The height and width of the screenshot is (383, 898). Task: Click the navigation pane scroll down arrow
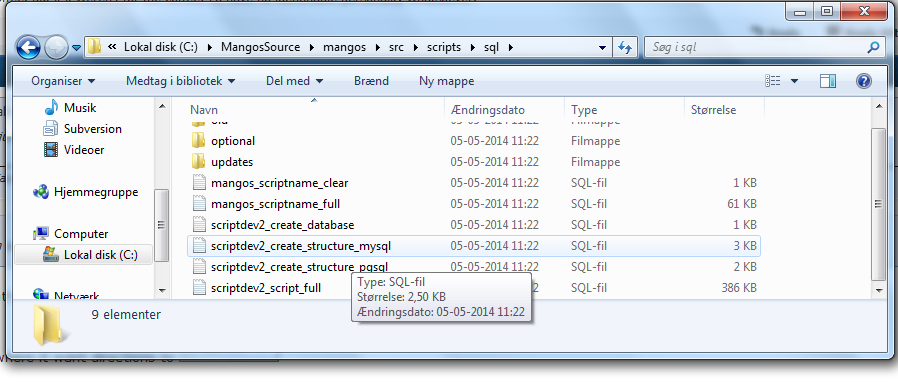coord(162,290)
